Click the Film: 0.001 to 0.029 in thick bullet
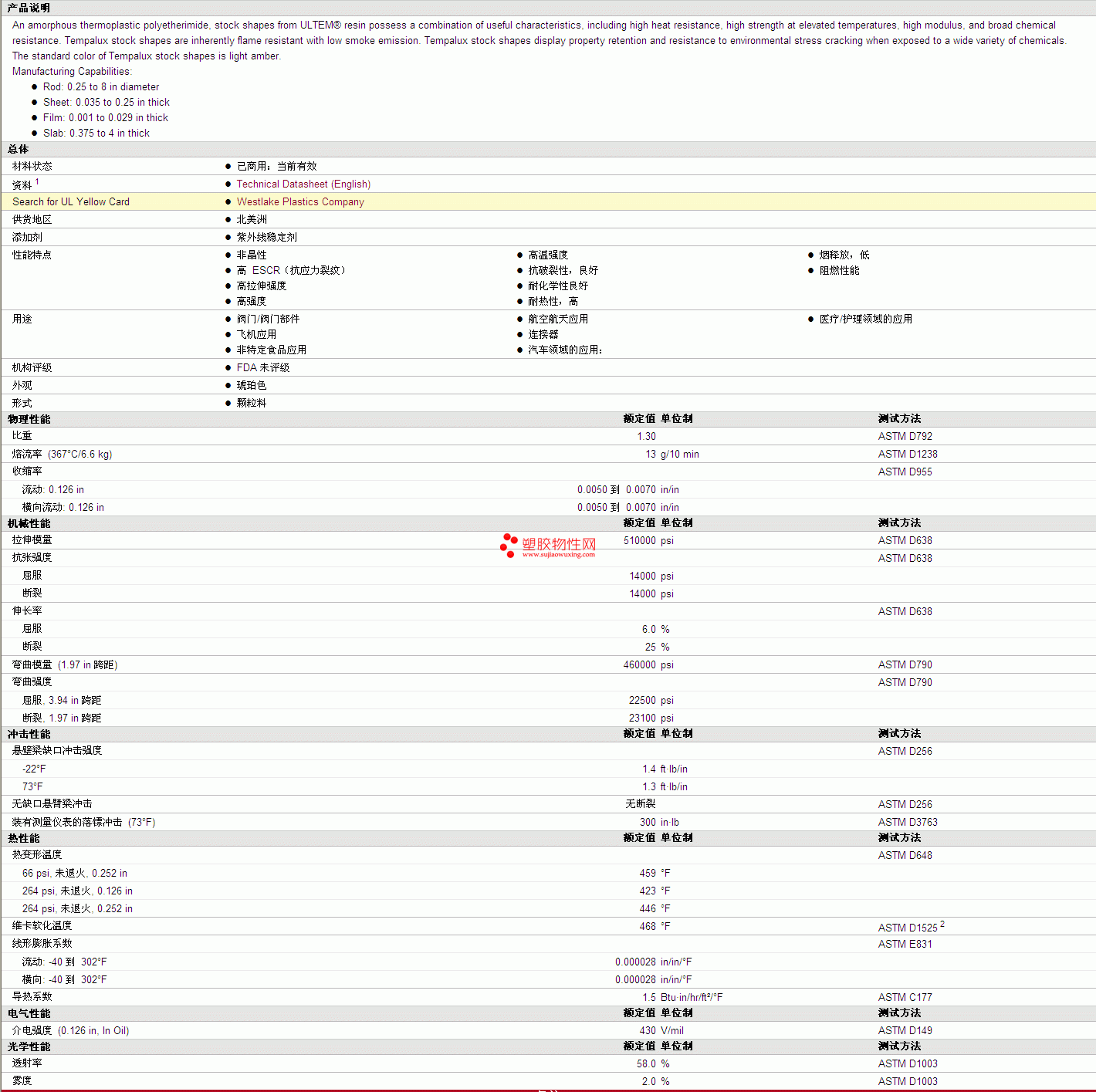This screenshot has width=1096, height=1092. tap(106, 117)
